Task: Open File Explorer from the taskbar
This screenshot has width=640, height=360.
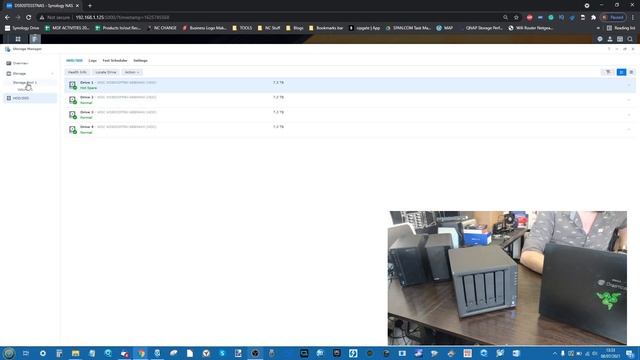Action: coord(76,353)
